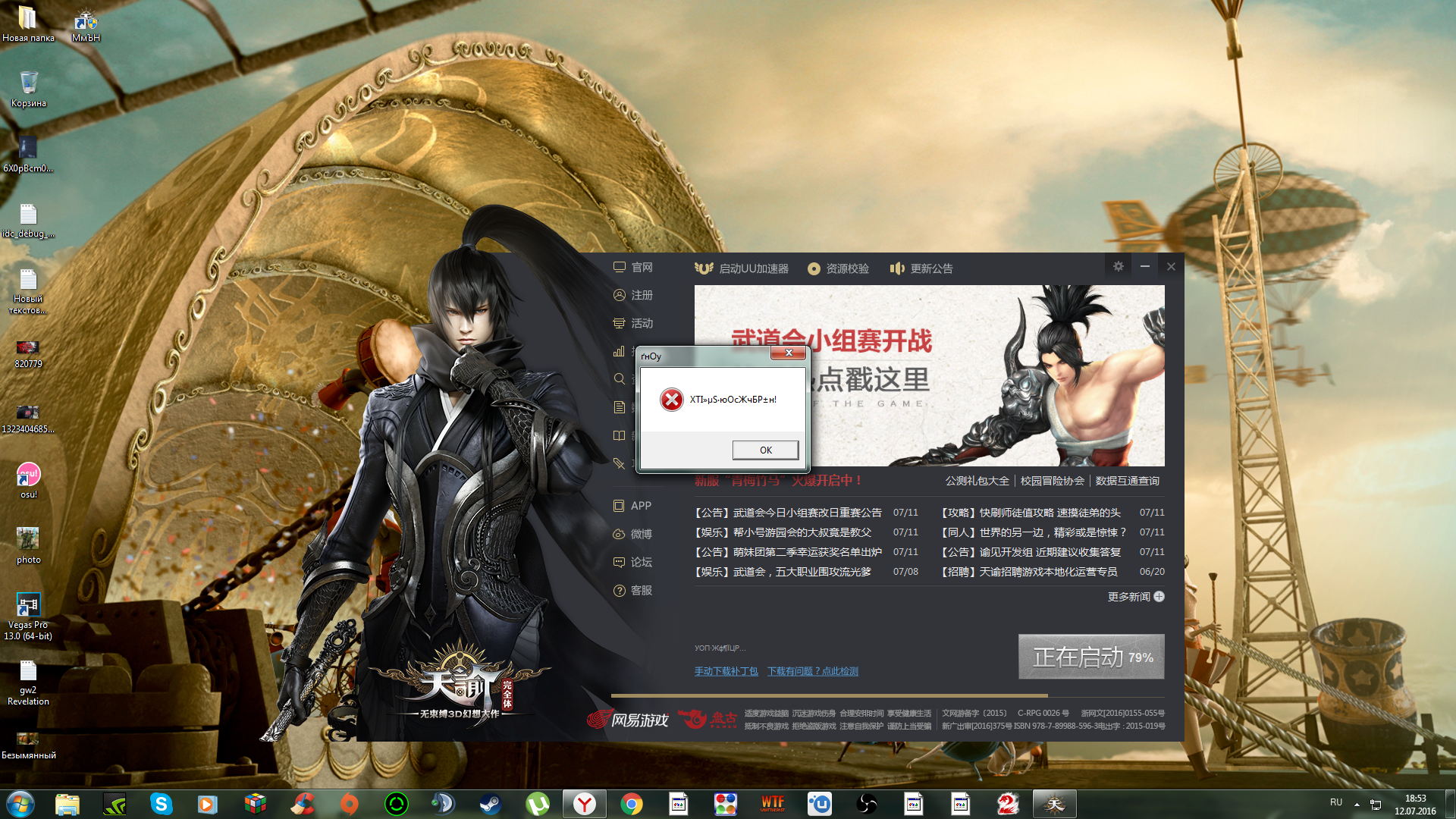Select the Безымянный desktop image
Viewport: 1456px width, 819px height.
[28, 745]
